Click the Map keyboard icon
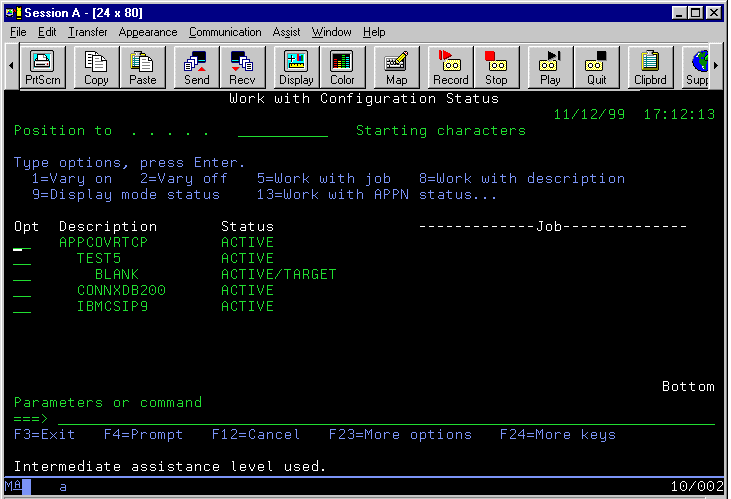731x499 pixels. [396, 68]
